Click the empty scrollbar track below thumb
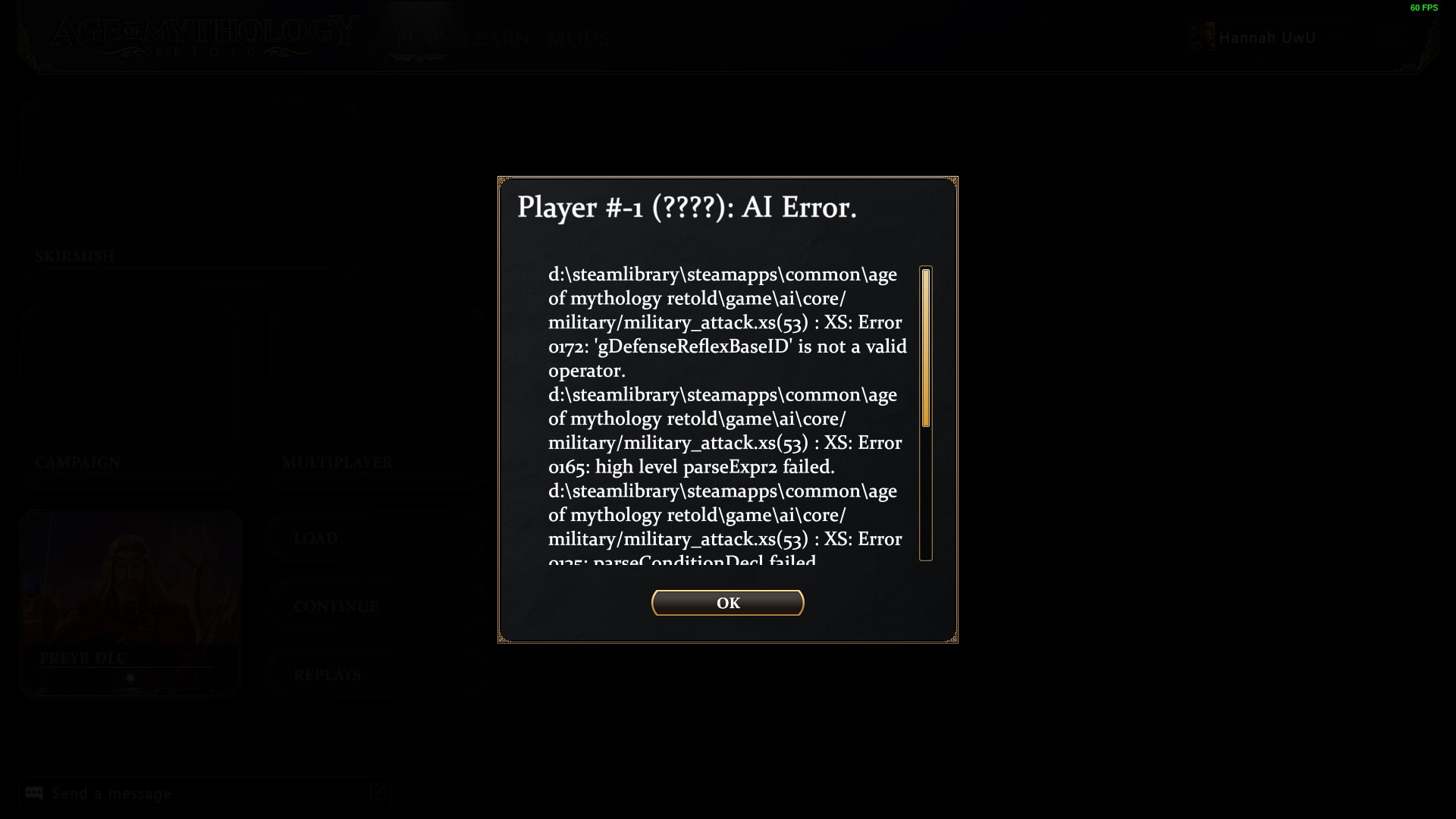Image resolution: width=1456 pixels, height=819 pixels. click(925, 493)
